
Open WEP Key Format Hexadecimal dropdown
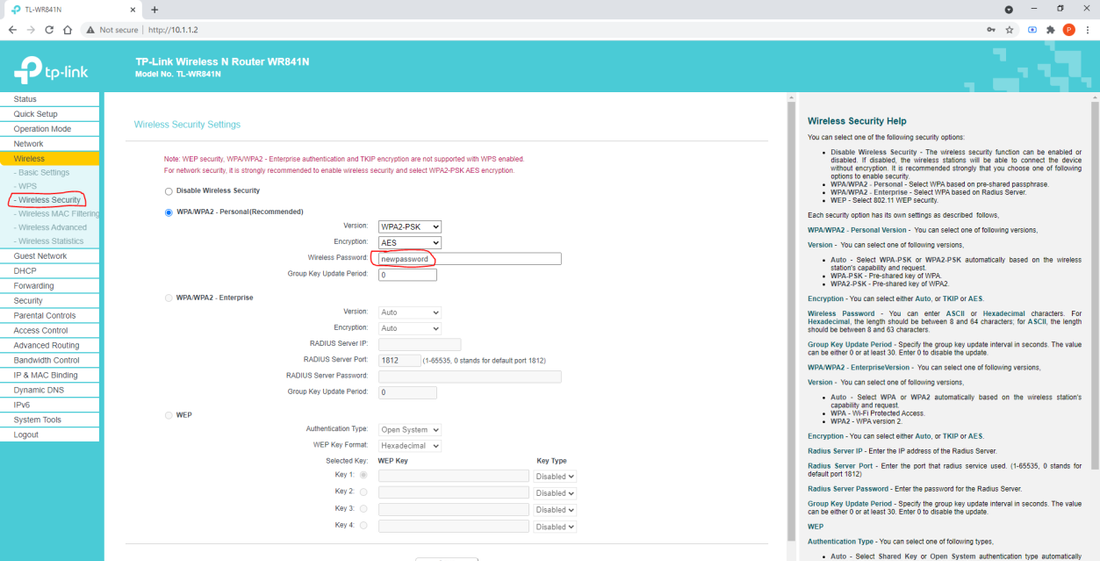410,446
